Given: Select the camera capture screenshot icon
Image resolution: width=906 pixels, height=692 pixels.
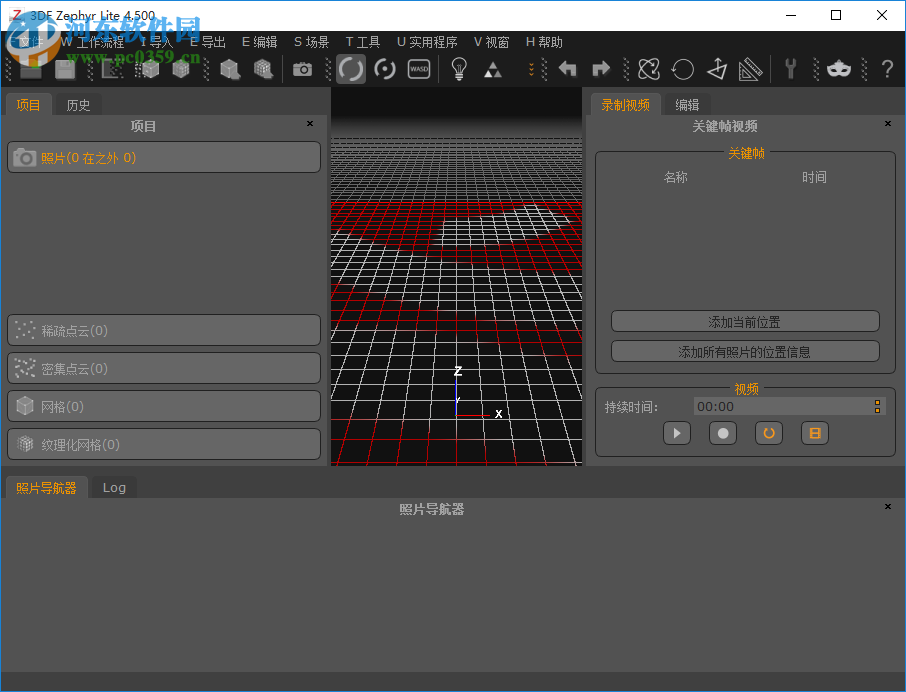Looking at the screenshot, I should click(x=302, y=69).
